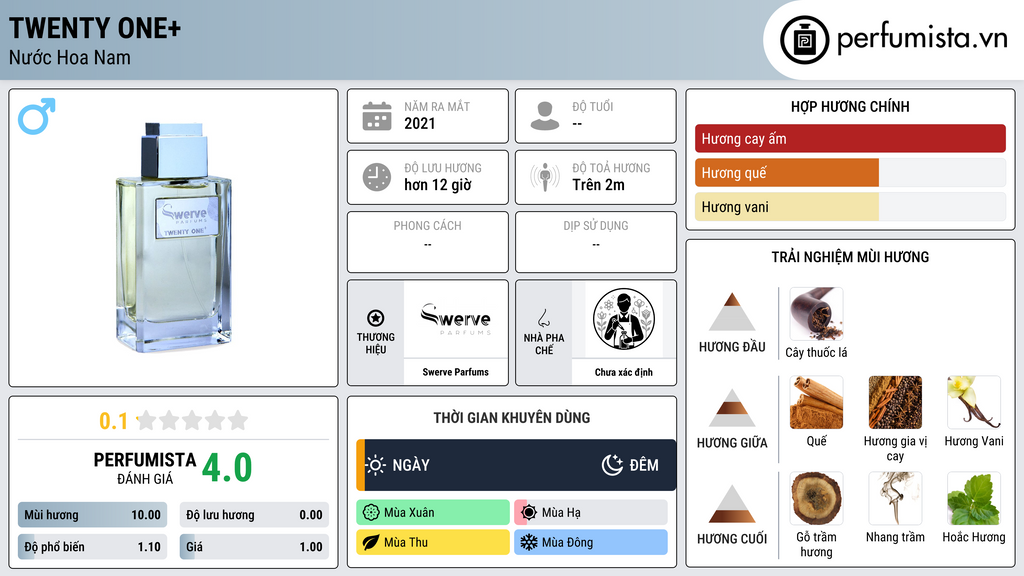The image size is (1024, 576).
Task: Click the Chưa xác định perfumer label
Action: click(624, 372)
